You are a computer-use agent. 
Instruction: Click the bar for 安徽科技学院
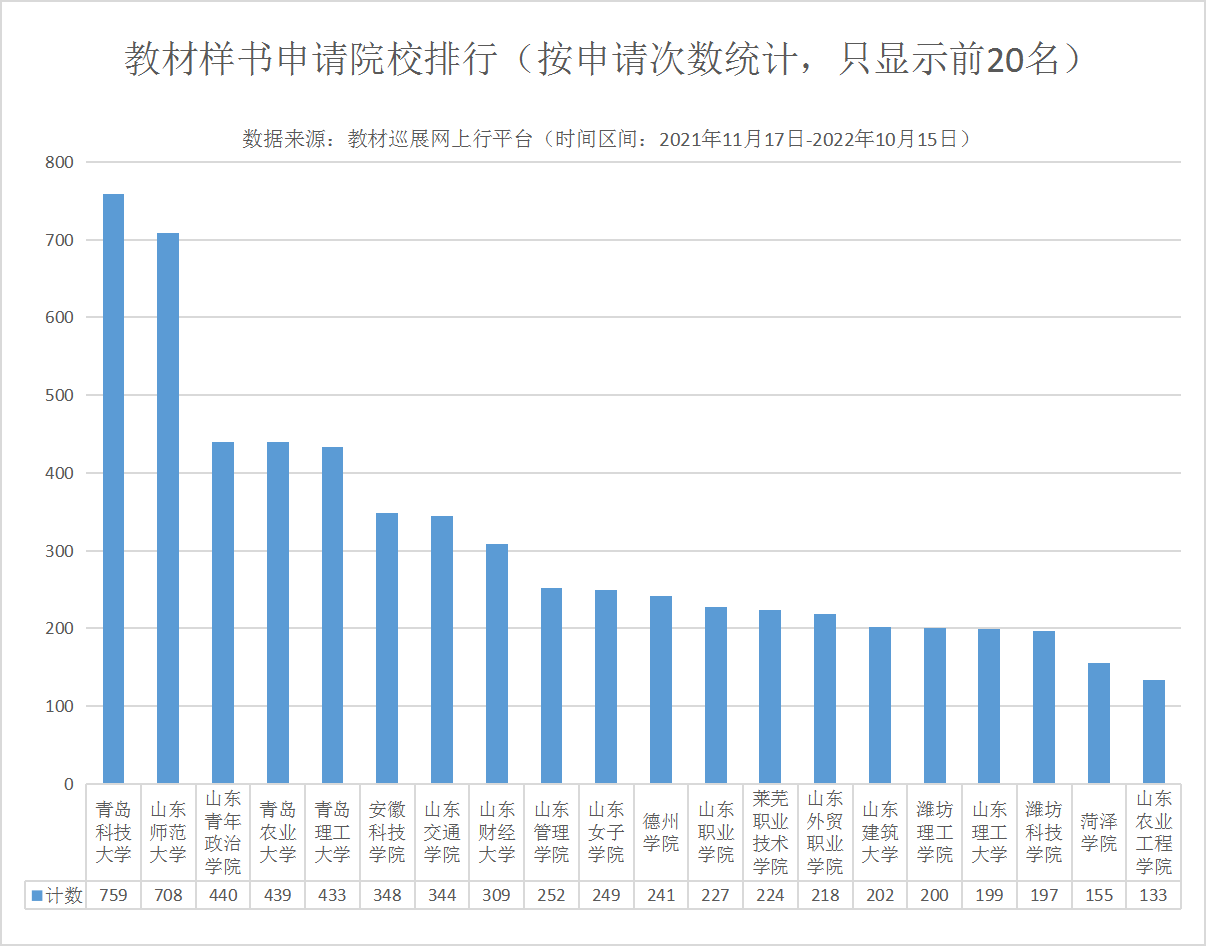pos(387,648)
